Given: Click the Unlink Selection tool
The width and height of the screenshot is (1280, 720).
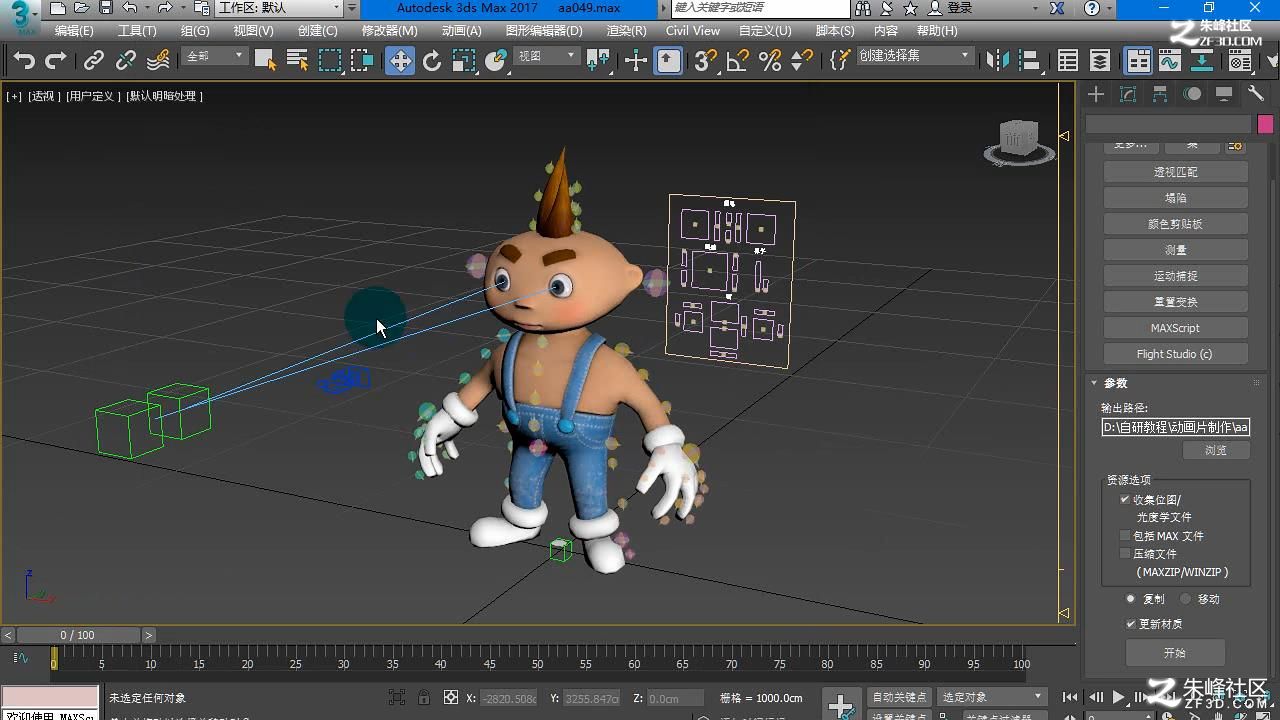Looking at the screenshot, I should 126,61.
